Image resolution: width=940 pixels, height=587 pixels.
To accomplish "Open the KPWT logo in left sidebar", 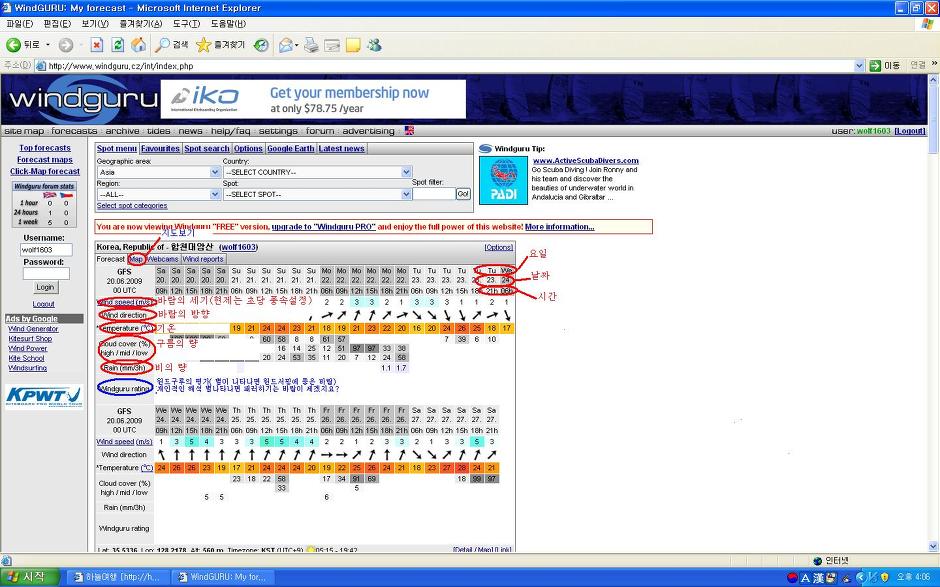I will 44,396.
